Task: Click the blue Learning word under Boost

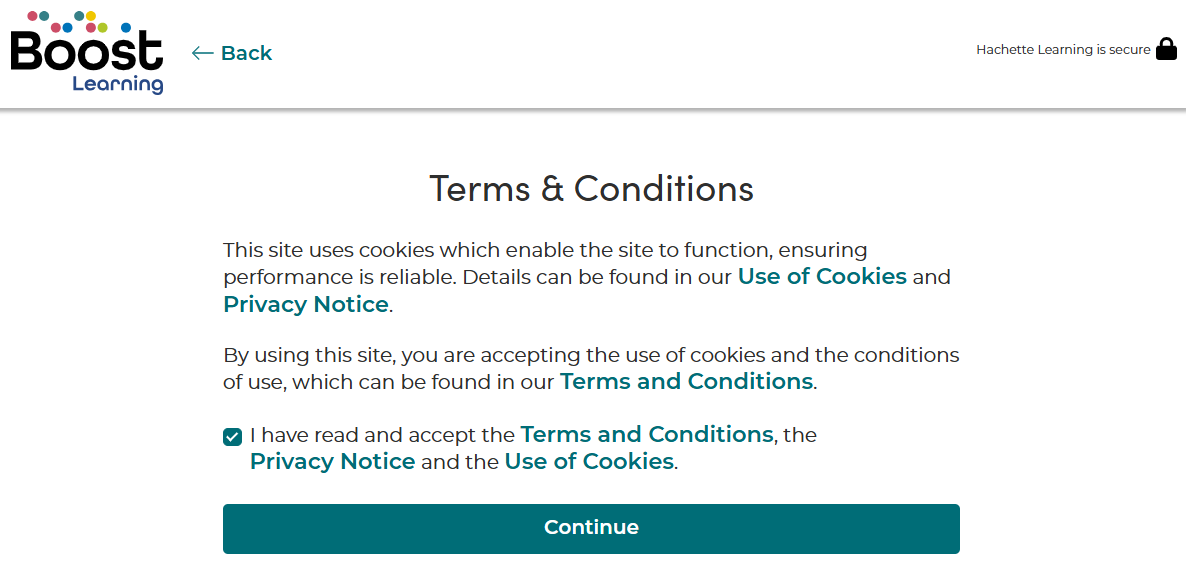Action: [117, 84]
